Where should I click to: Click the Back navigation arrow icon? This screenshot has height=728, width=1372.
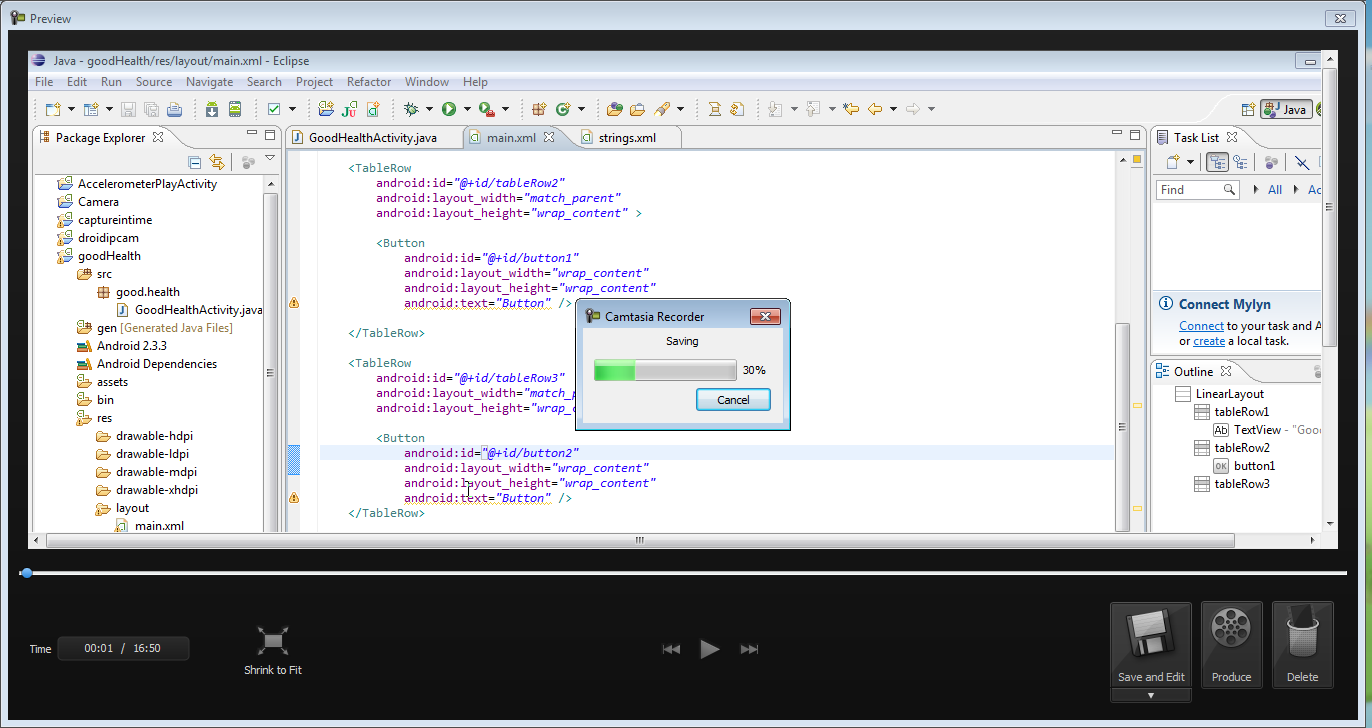[875, 109]
